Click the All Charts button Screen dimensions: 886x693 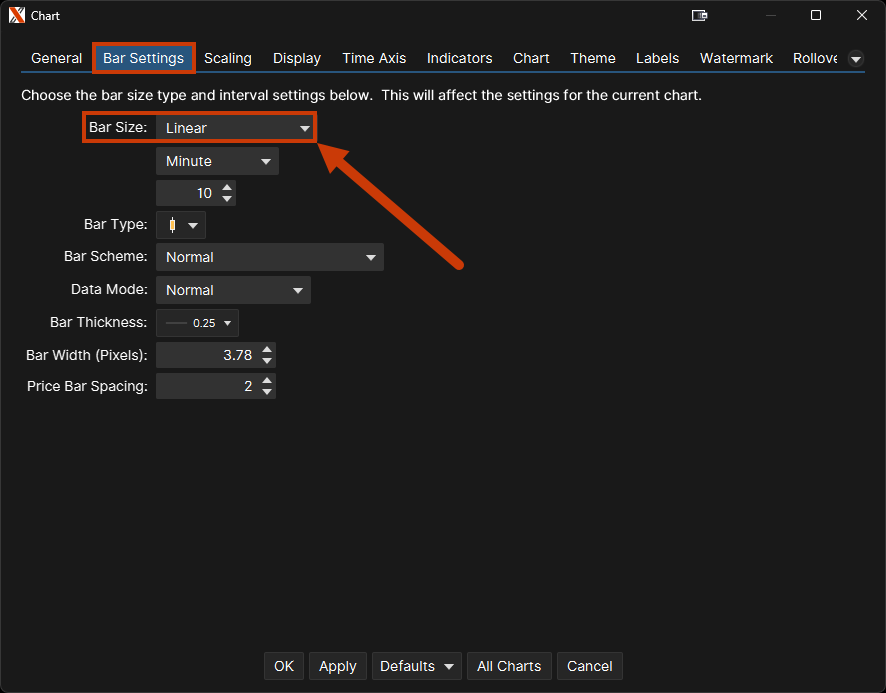click(x=509, y=666)
